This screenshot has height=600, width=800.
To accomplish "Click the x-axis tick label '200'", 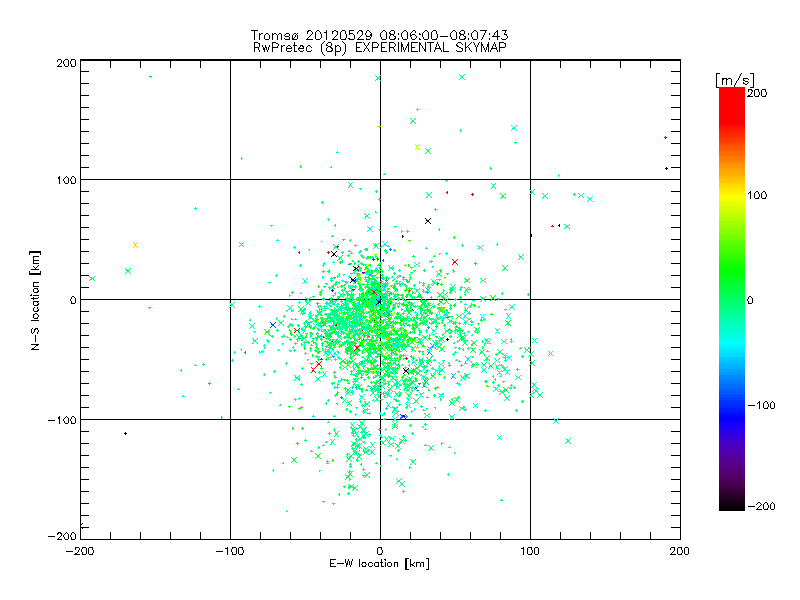I will tap(680, 551).
